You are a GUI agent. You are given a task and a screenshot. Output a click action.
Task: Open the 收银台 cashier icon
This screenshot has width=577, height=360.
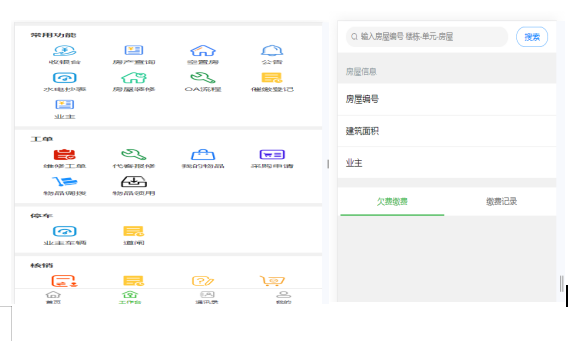[x=65, y=50]
